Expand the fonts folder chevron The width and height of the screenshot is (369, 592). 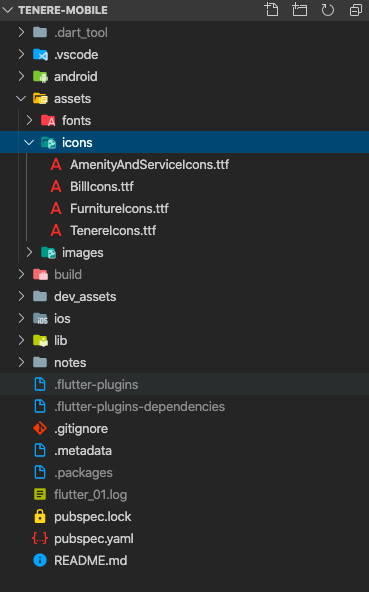(29, 120)
